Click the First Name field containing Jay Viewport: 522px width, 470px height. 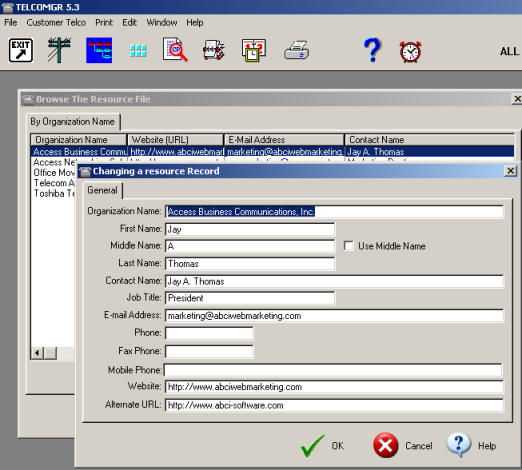(x=250, y=229)
